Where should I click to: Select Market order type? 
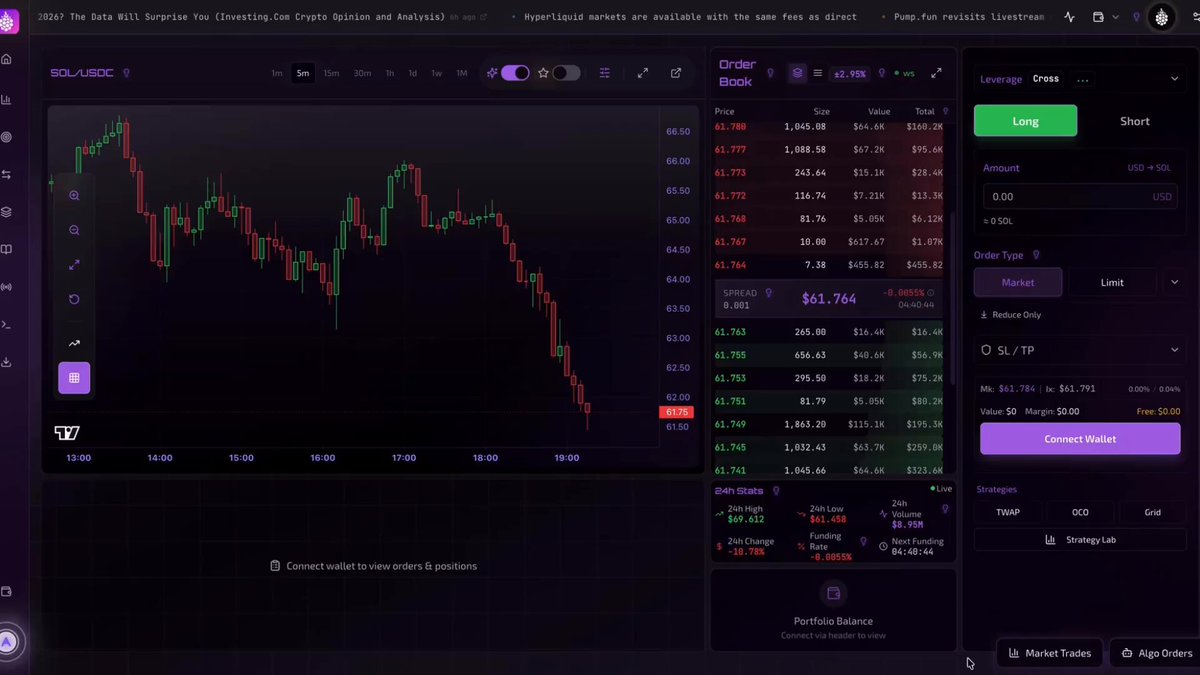tap(1018, 283)
